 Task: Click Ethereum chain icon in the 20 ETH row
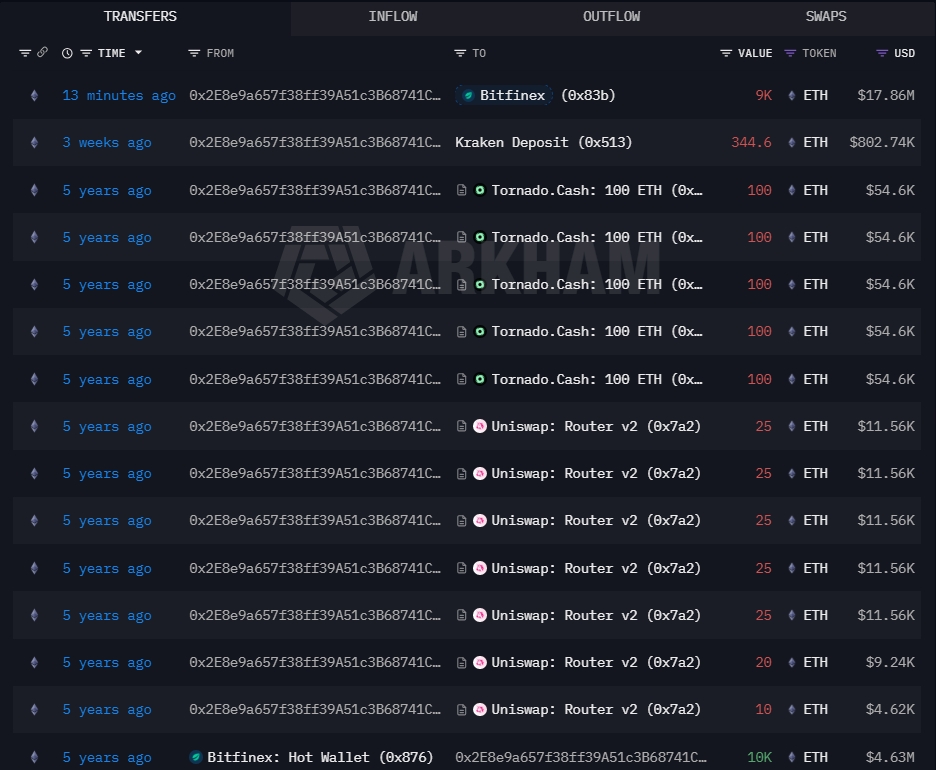(35, 663)
